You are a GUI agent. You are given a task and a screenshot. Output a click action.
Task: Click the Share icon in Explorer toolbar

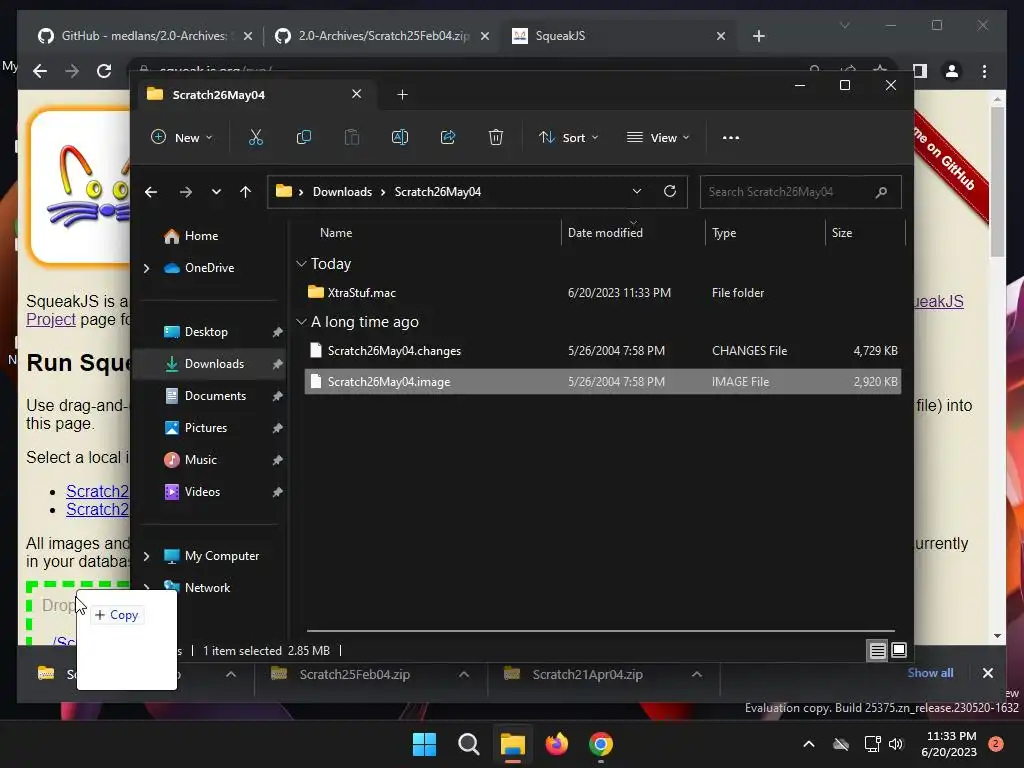(448, 137)
